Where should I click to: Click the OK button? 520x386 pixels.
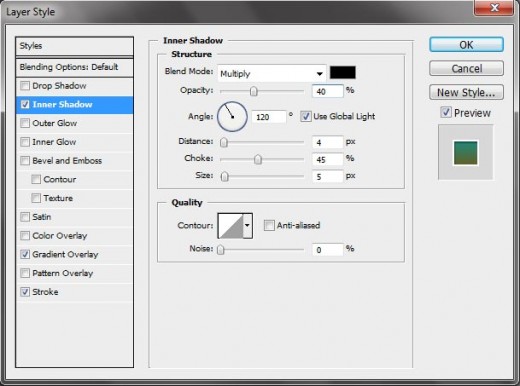[x=466, y=45]
